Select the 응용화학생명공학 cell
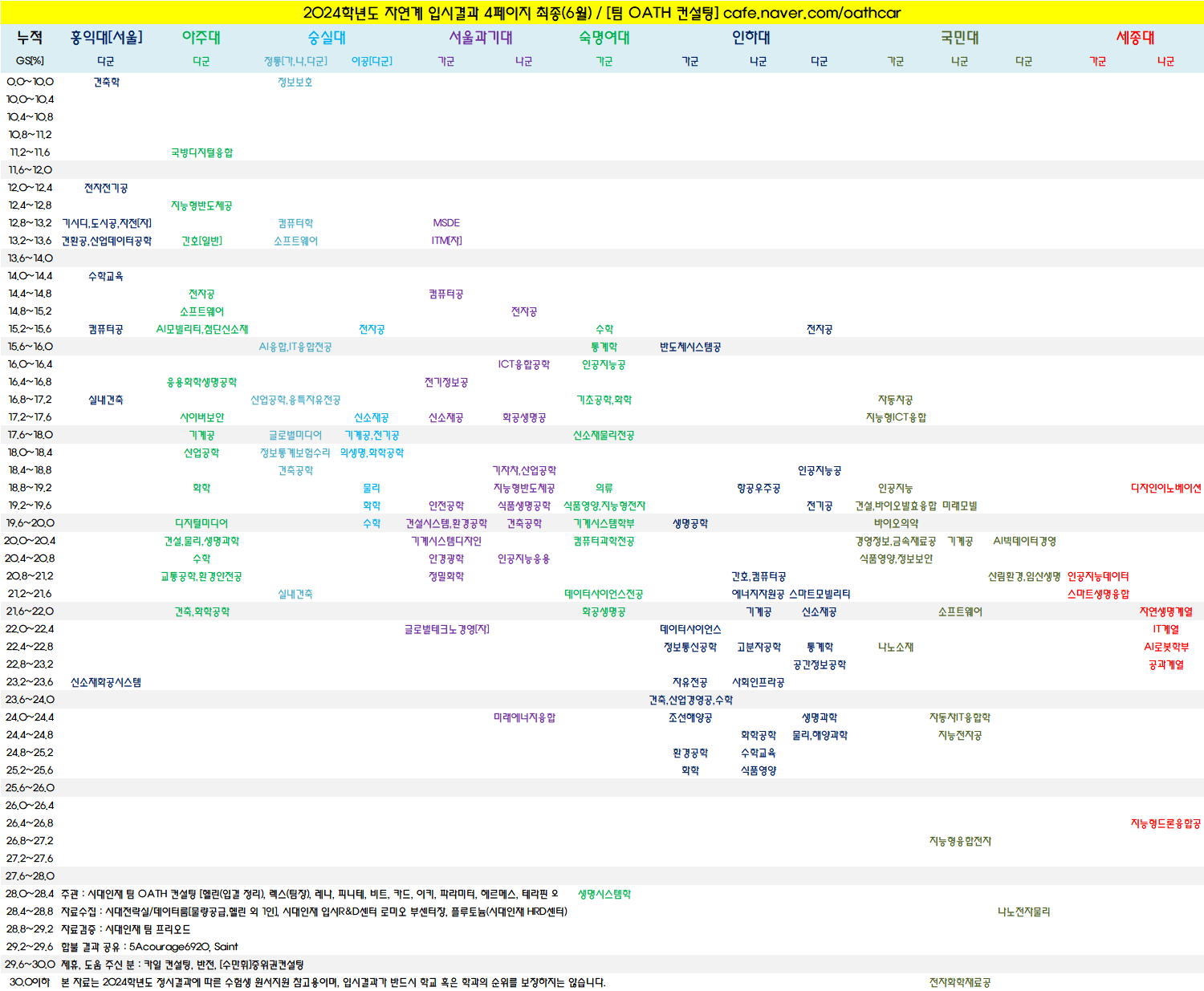The height and width of the screenshot is (991, 1204). [x=201, y=382]
